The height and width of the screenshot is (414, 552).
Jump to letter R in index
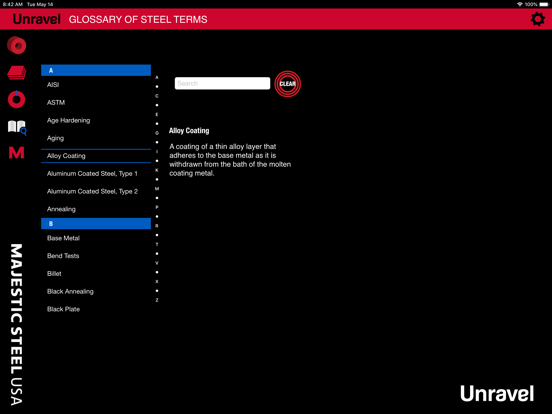(x=157, y=226)
